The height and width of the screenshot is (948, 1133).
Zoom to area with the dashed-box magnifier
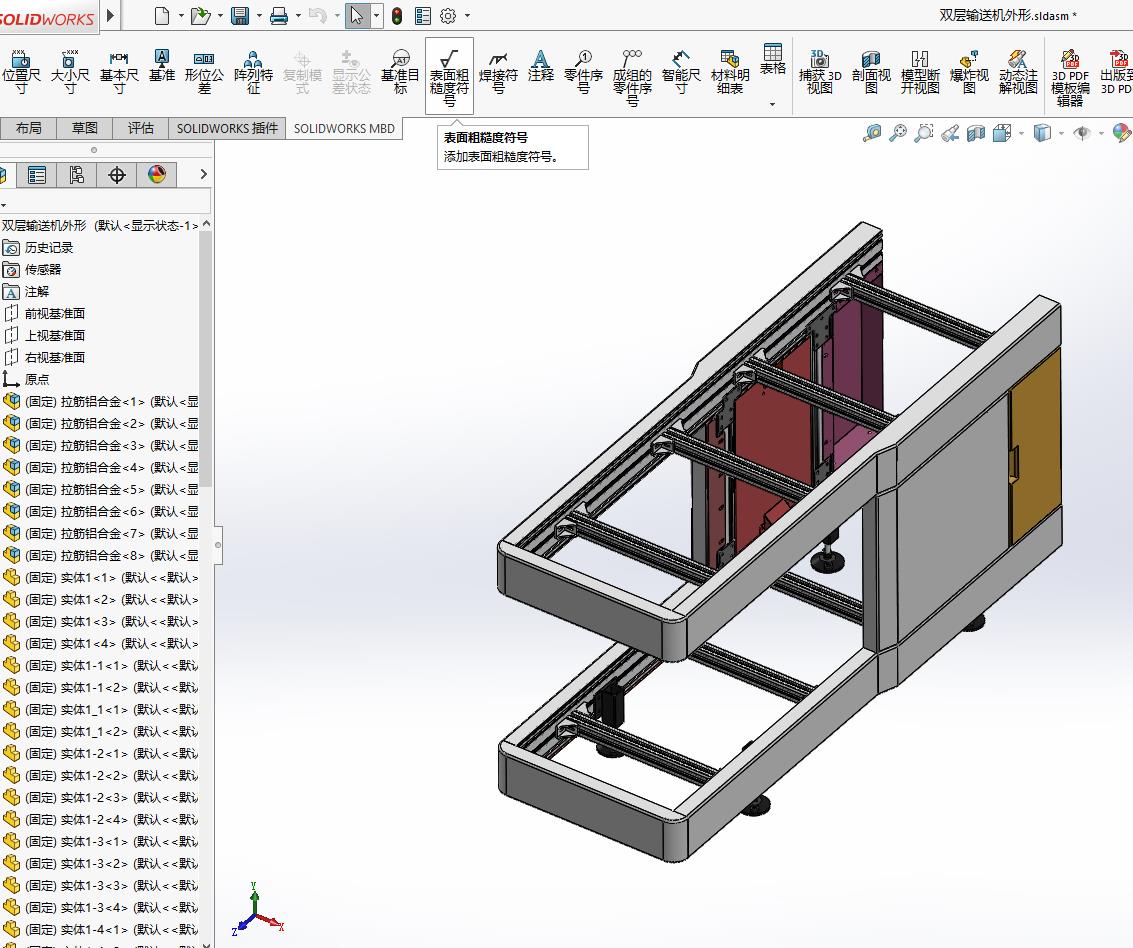923,133
